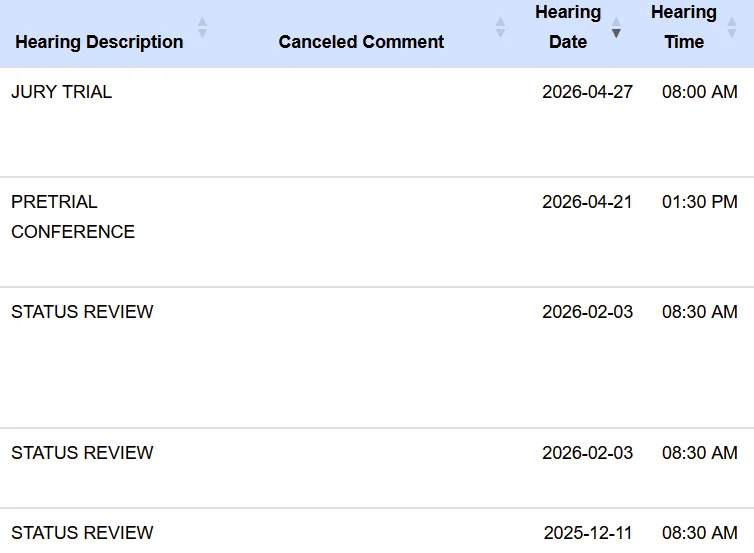Click Canceled Comment cell in PRETRIAL CONFERENCE row
The width and height of the screenshot is (754, 553).
click(x=361, y=232)
